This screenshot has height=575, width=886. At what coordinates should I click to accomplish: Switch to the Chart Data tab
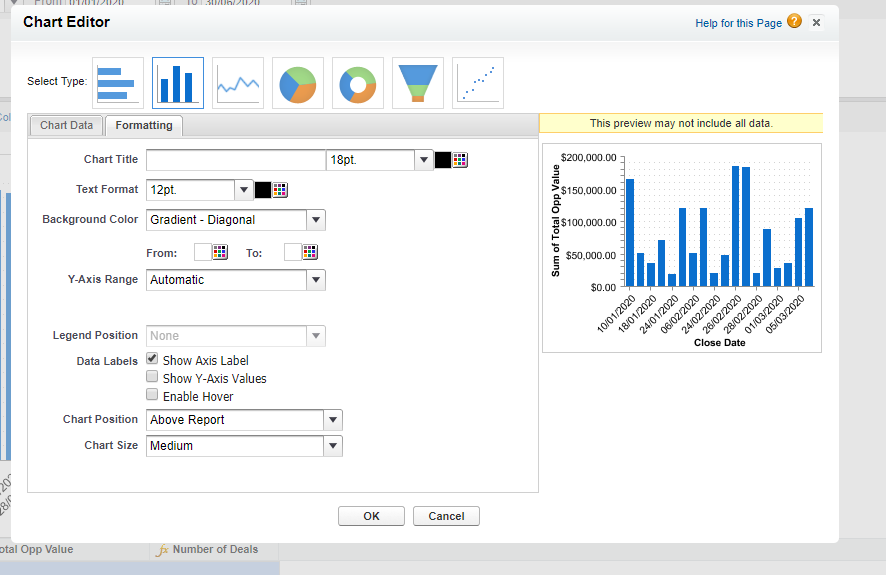pos(67,125)
